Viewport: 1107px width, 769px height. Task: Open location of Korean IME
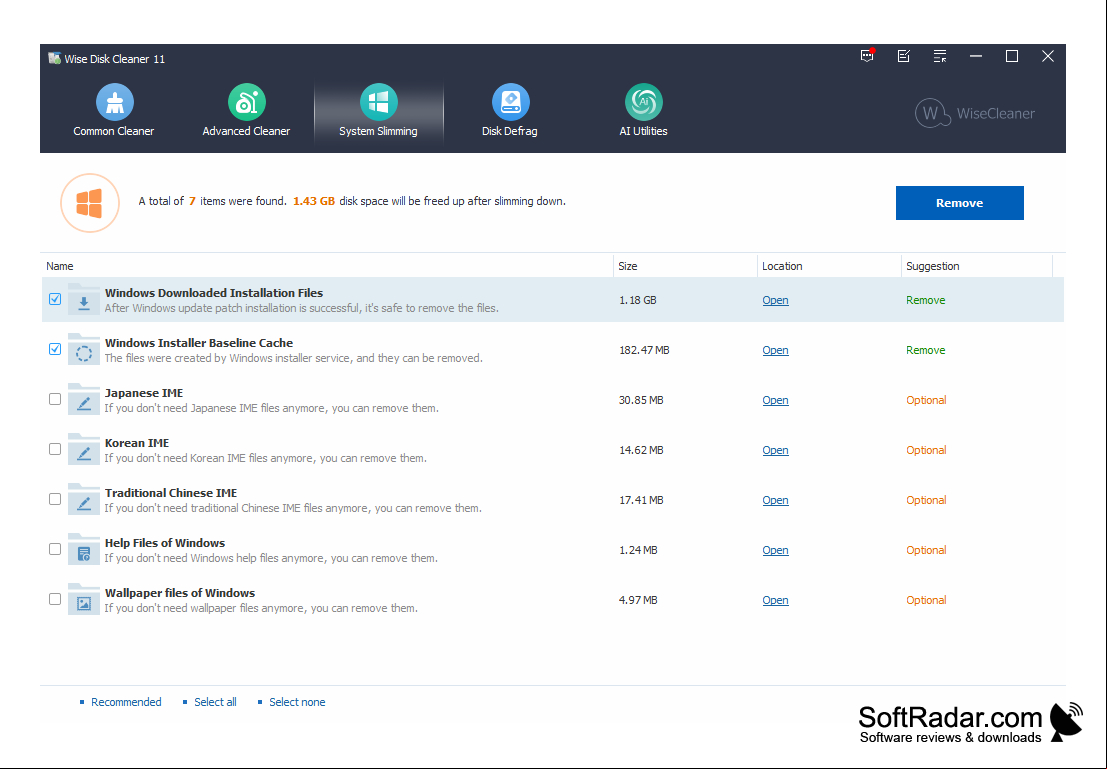(x=775, y=451)
